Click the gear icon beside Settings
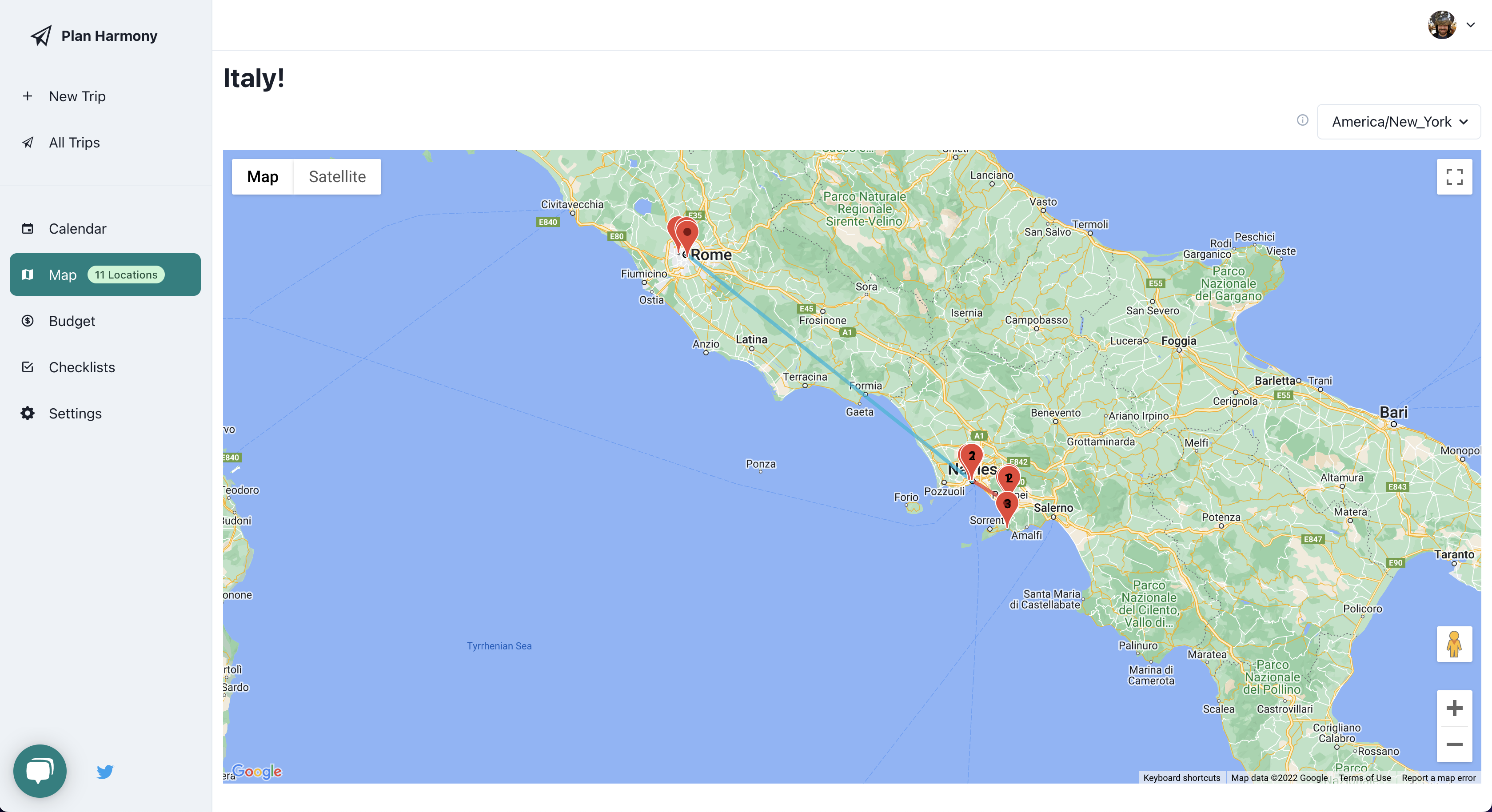The image size is (1492, 812). (27, 414)
